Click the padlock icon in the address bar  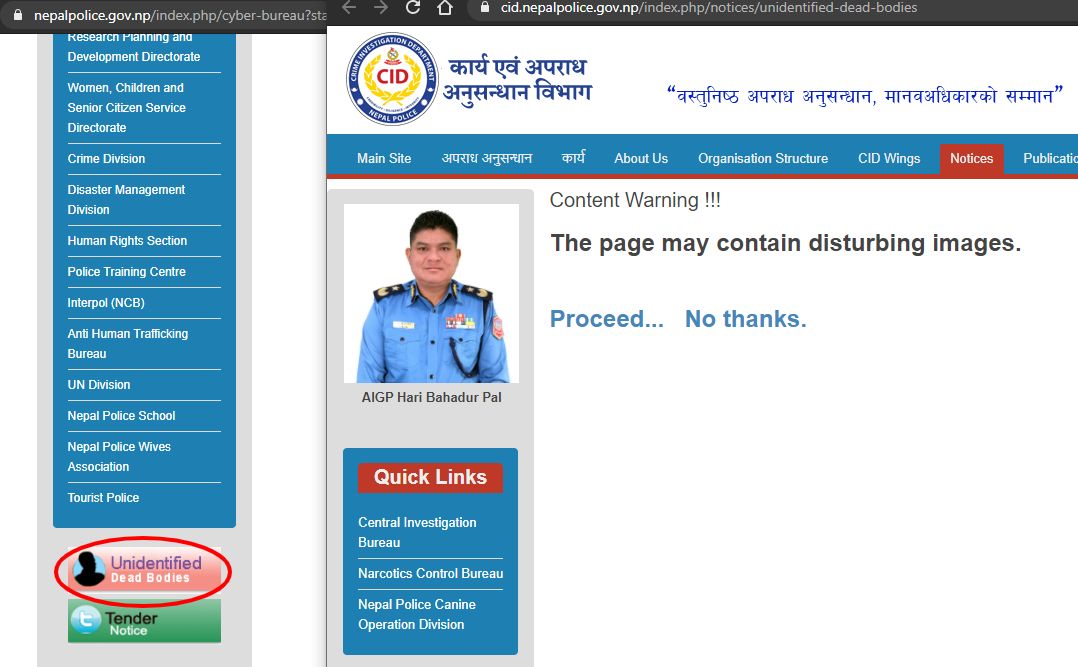[482, 9]
